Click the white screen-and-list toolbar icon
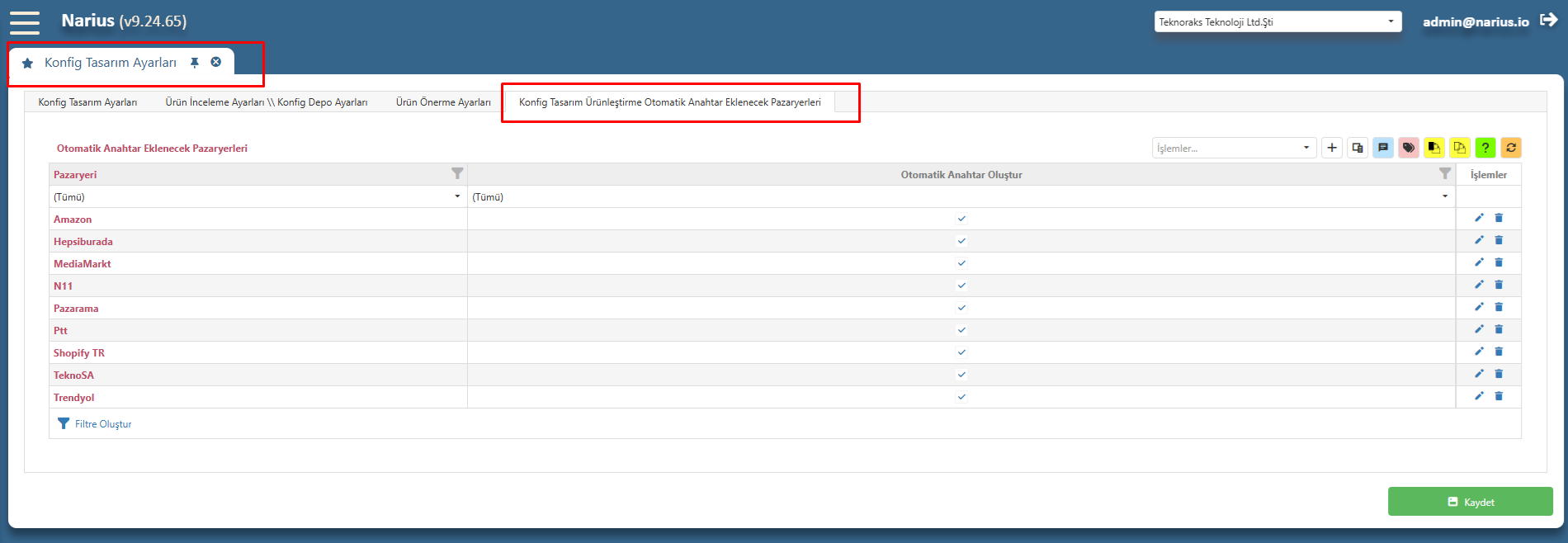 coord(1358,148)
